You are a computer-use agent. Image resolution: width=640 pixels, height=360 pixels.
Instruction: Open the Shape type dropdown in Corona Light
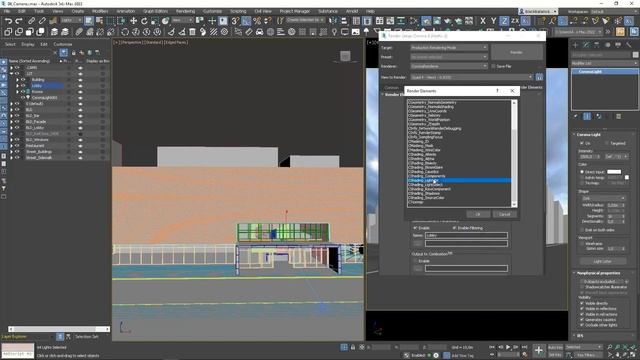(x=604, y=198)
